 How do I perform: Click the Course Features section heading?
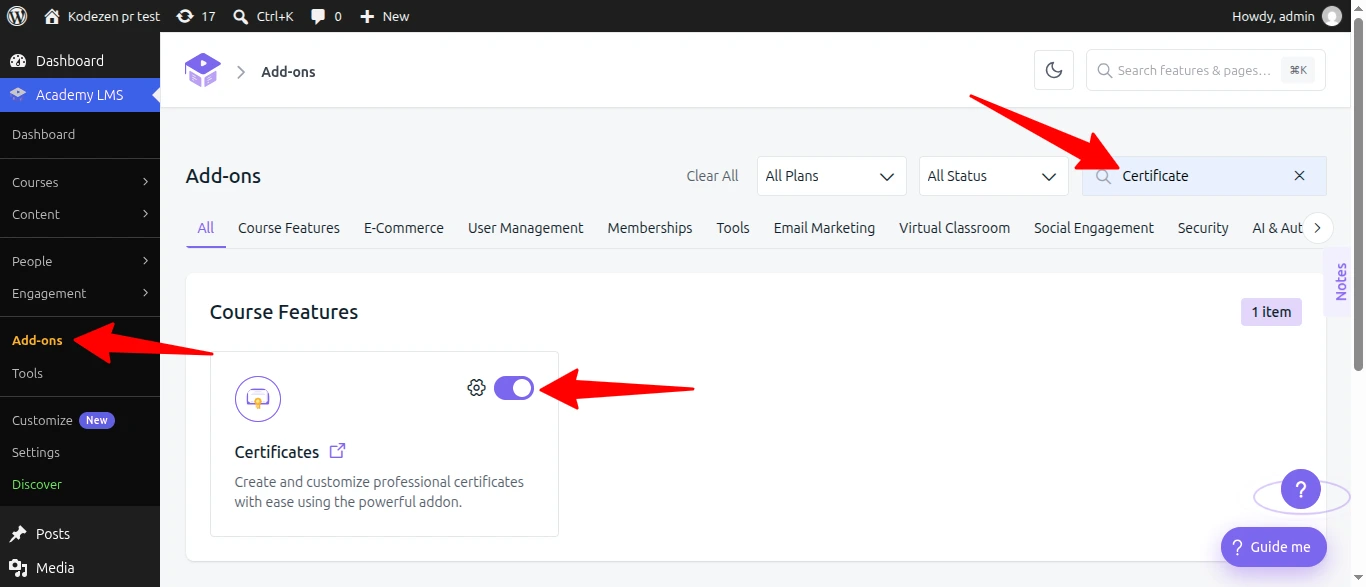284,312
